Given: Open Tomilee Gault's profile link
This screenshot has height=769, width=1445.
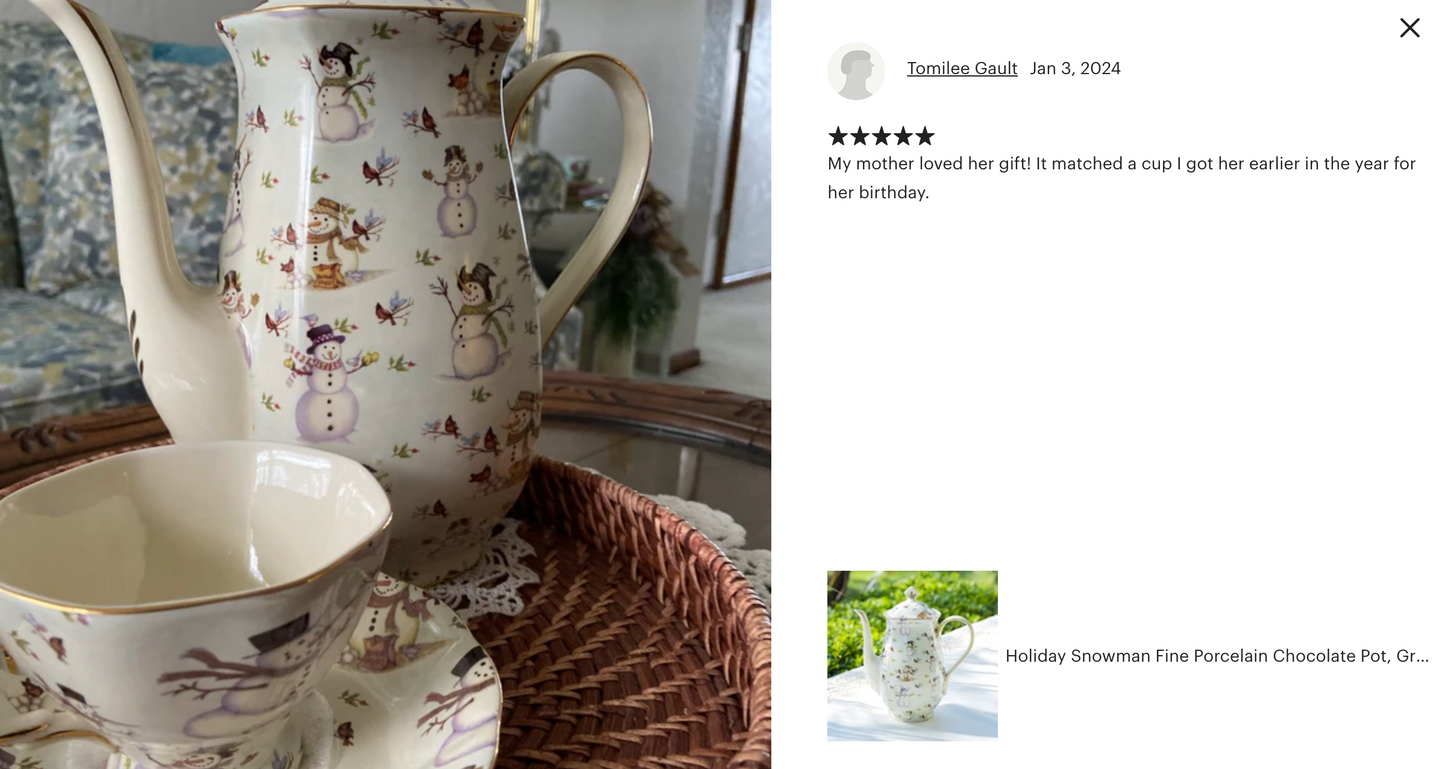Looking at the screenshot, I should (x=962, y=68).
